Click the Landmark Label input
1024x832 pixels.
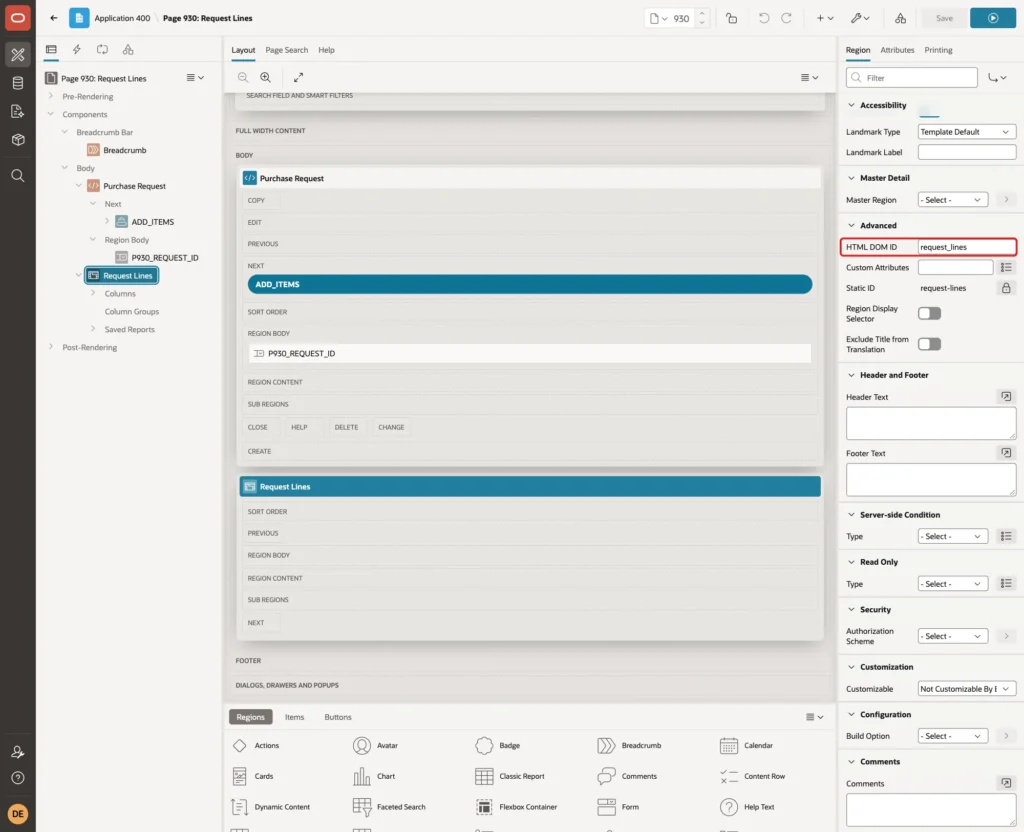pyautogui.click(x=967, y=152)
